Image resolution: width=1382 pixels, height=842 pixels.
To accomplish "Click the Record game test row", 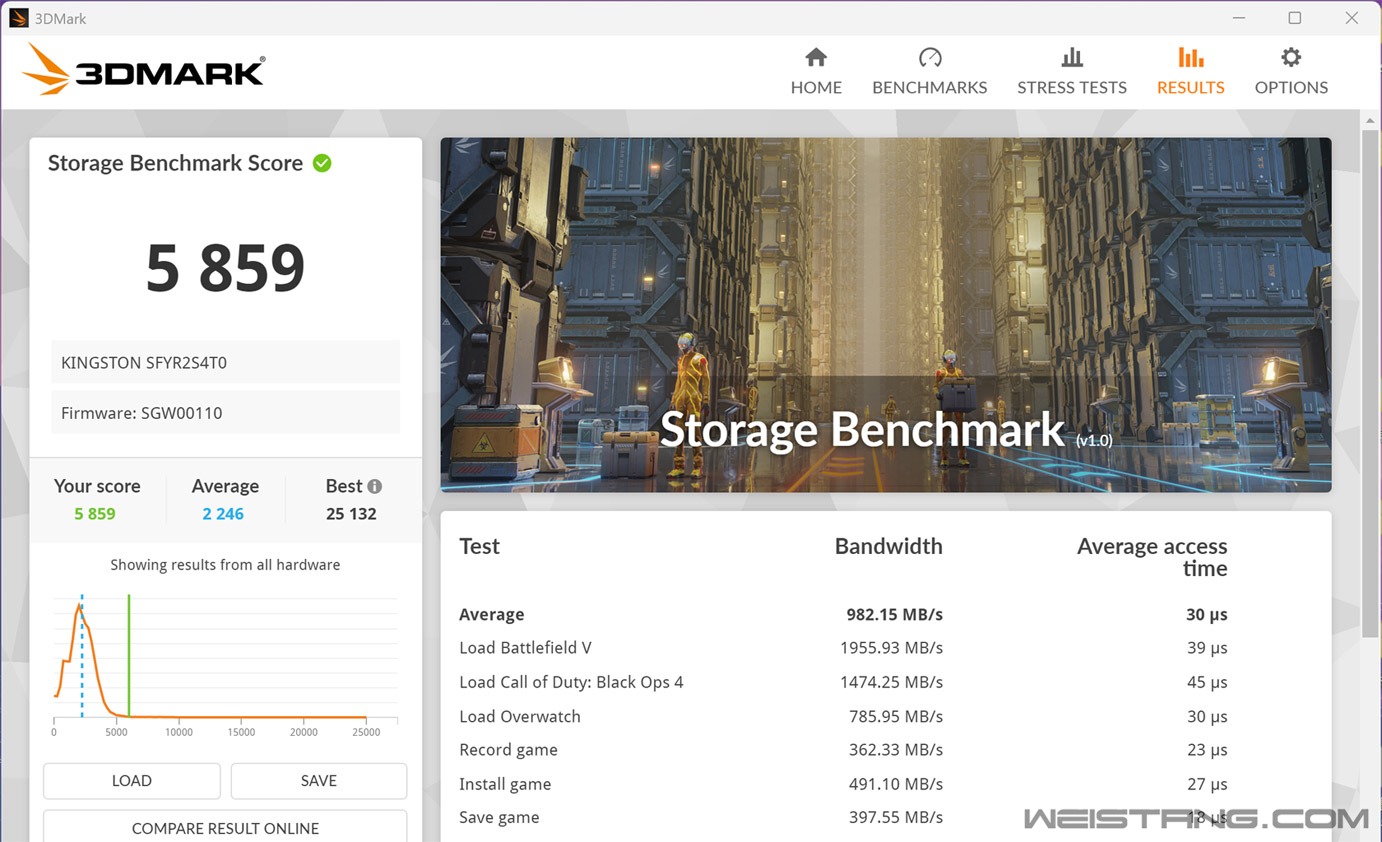I will 843,750.
